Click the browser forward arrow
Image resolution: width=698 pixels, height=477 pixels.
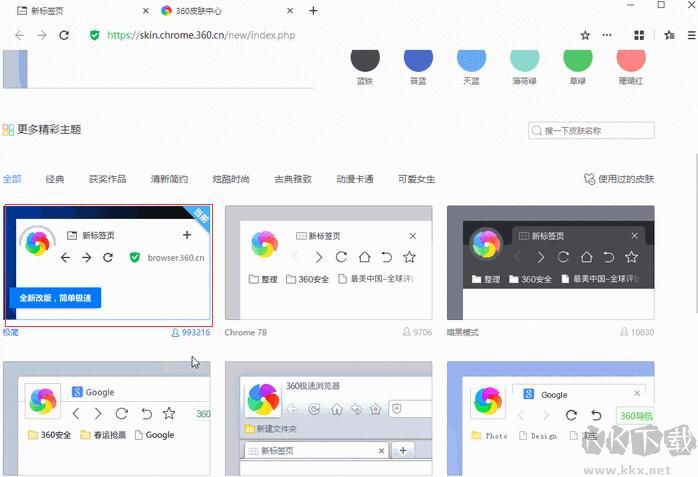pyautogui.click(x=42, y=35)
